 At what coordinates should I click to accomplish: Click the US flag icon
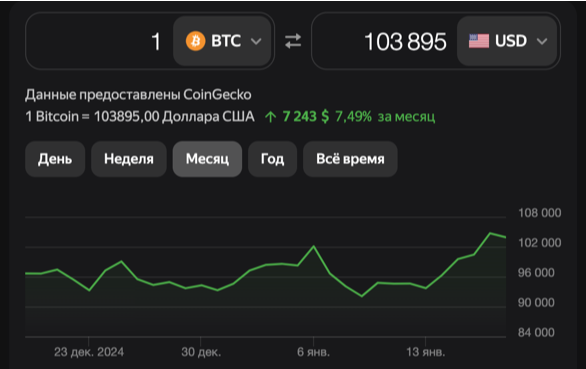(x=479, y=41)
